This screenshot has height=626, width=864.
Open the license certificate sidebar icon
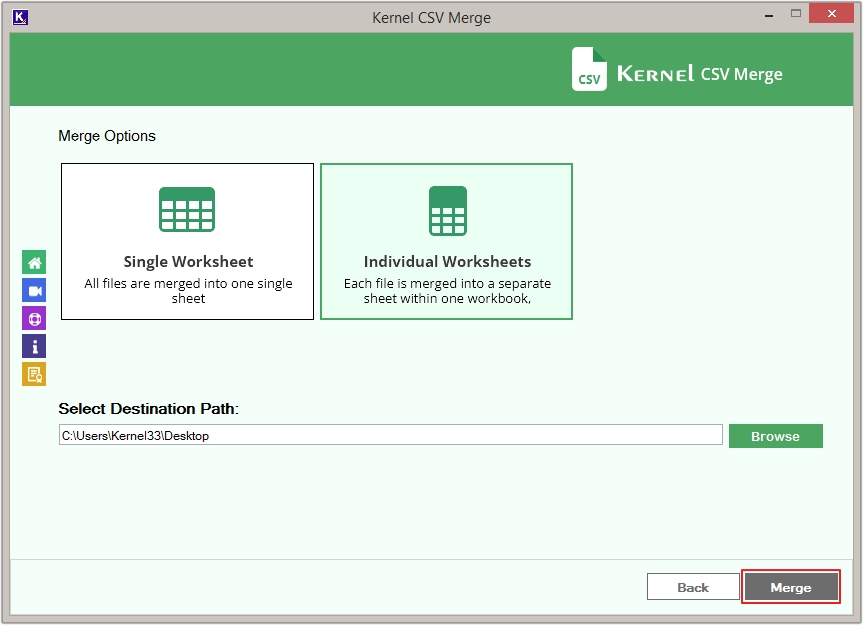(34, 375)
